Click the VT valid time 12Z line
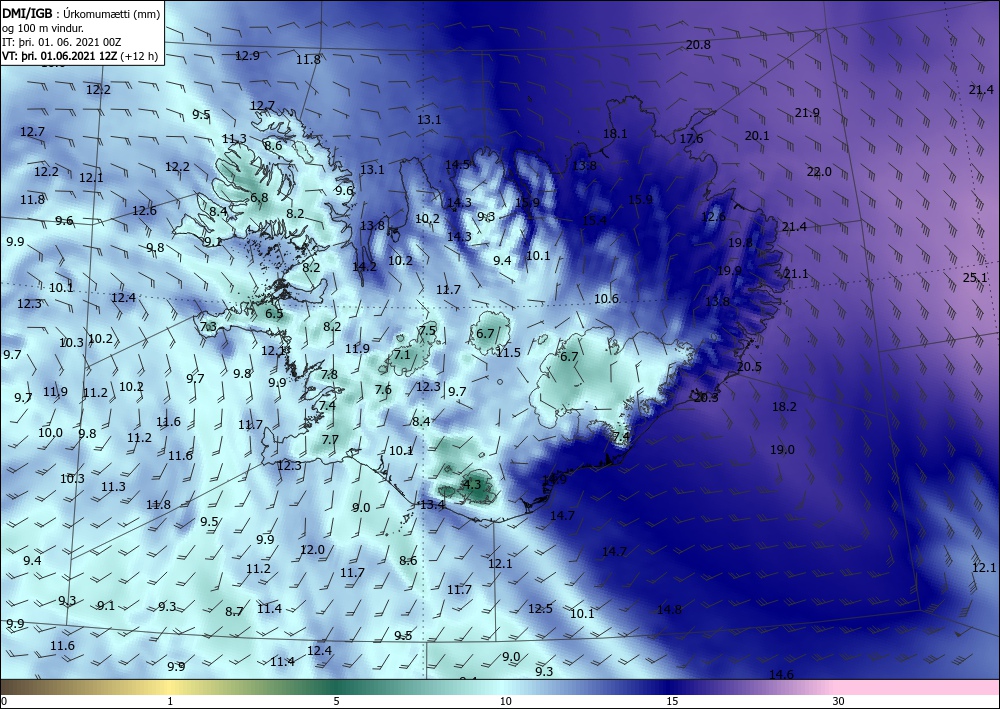This screenshot has height=709, width=1000. coord(80,56)
